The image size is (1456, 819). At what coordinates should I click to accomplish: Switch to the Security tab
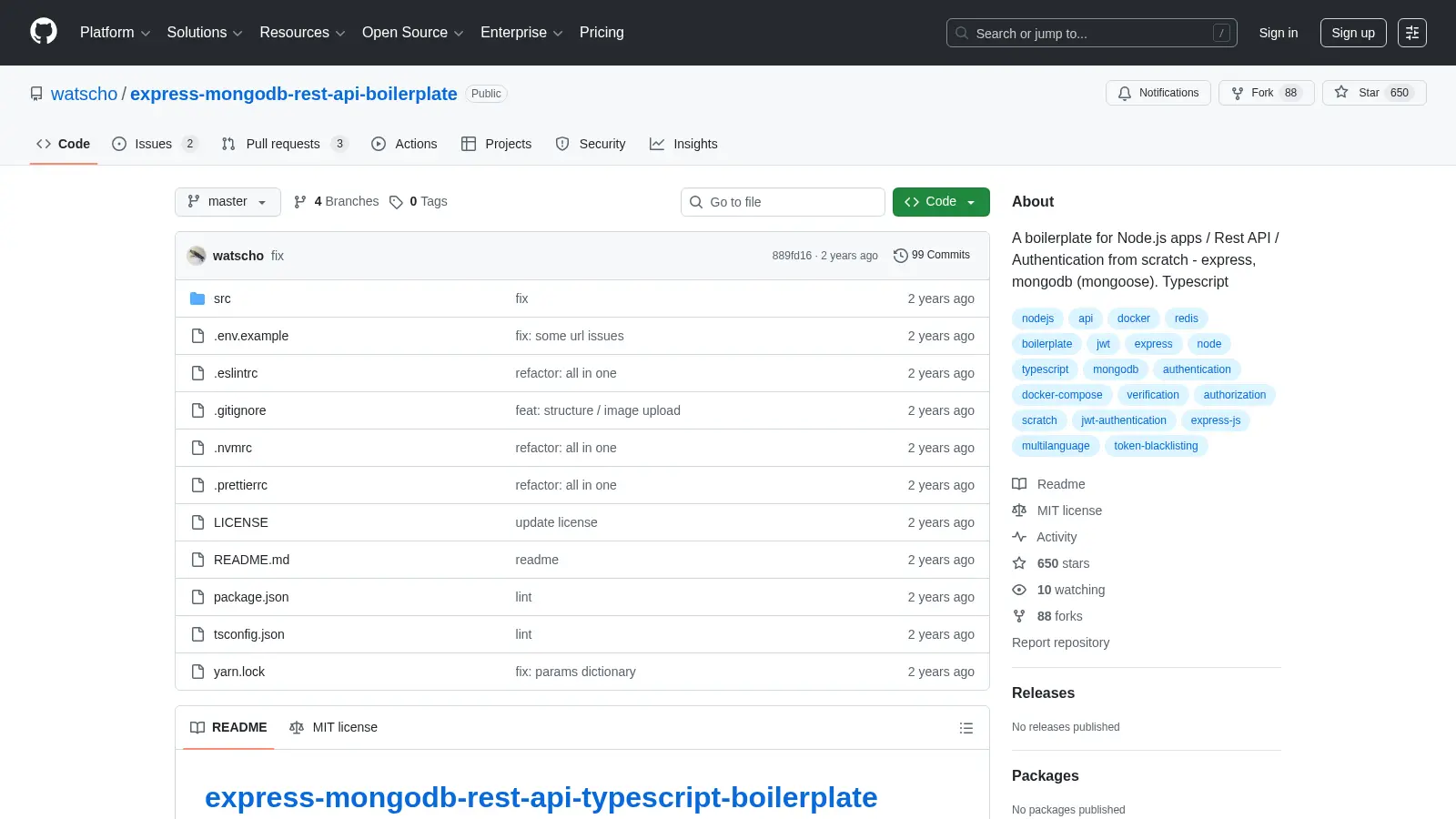(x=591, y=144)
